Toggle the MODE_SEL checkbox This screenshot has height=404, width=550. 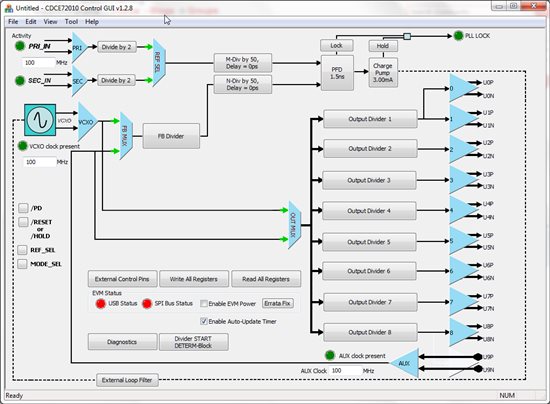point(22,264)
